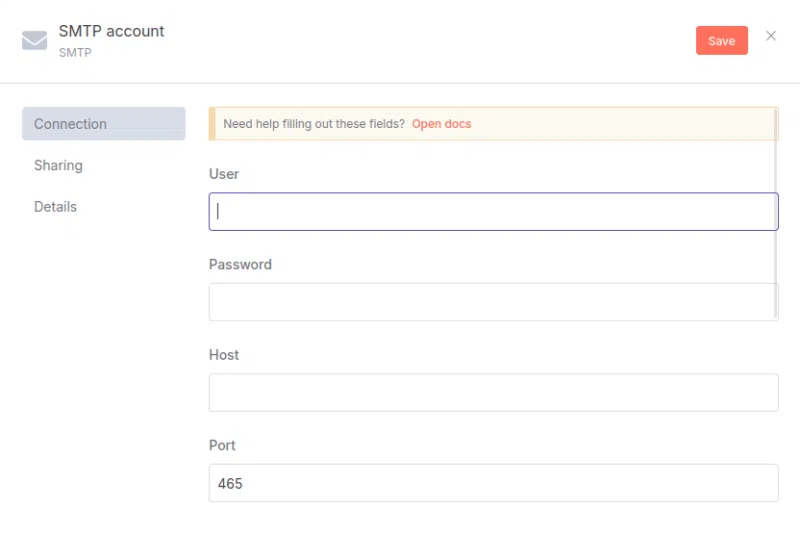Click the envelope icon beside SMTP account
800x533 pixels.
35,40
